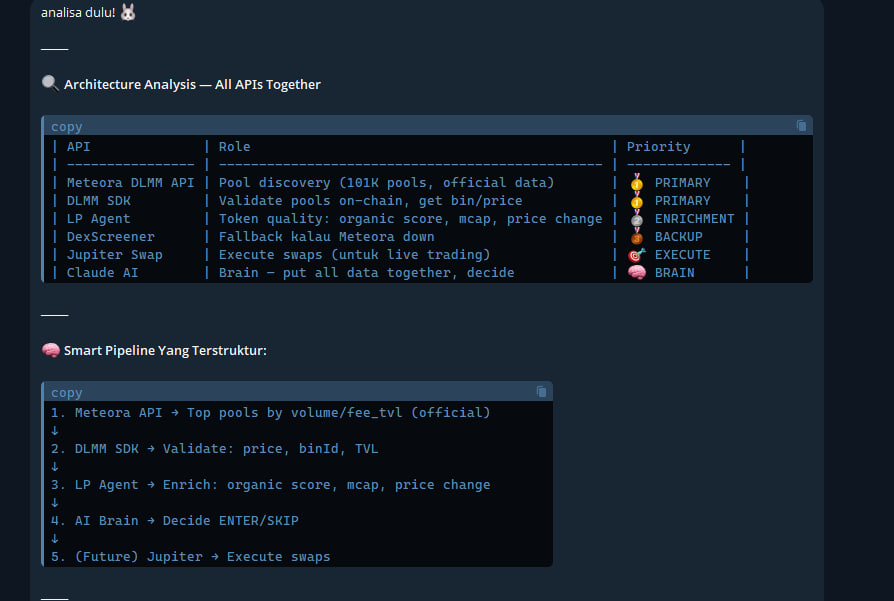Copy the Smart Pipeline code block

541,392
